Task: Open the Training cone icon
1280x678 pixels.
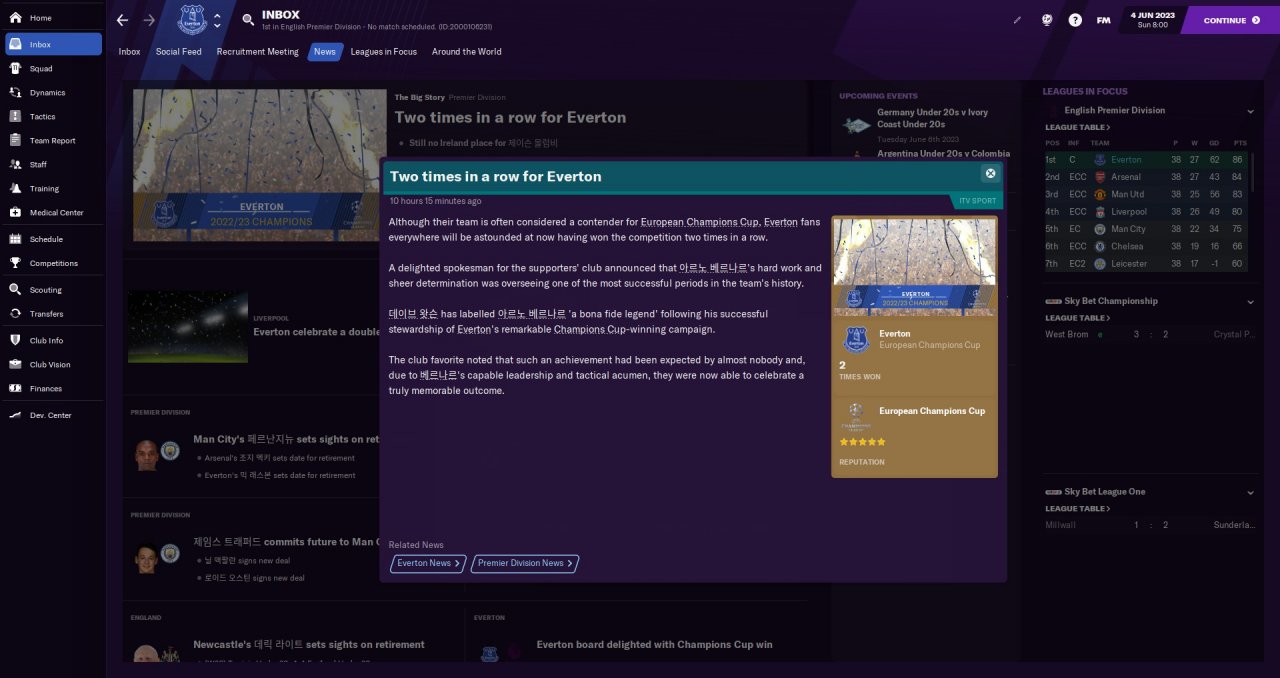Action: click(x=15, y=189)
